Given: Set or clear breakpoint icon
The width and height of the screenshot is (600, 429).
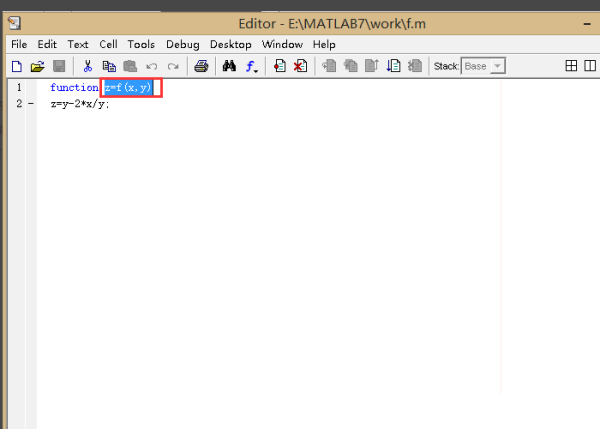Looking at the screenshot, I should point(280,66).
